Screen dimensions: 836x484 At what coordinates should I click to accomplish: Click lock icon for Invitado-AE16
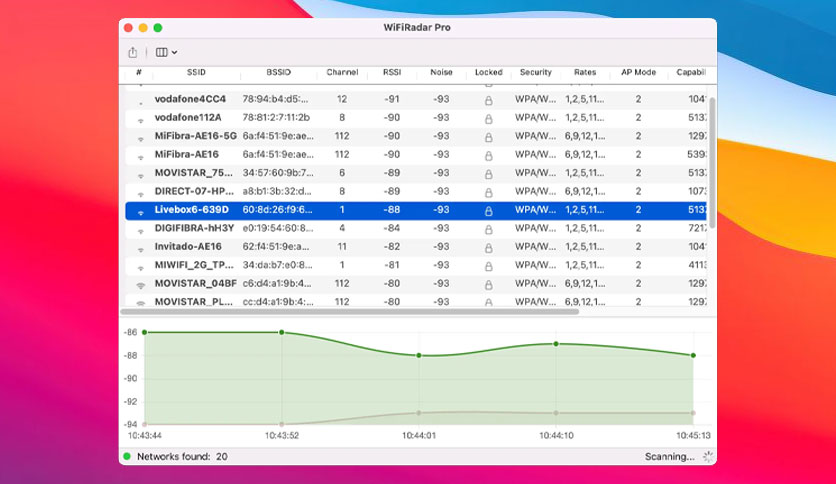(x=488, y=248)
